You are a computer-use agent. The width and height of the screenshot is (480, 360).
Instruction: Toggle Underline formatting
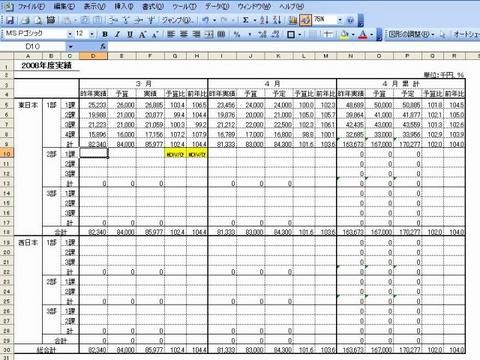130,34
